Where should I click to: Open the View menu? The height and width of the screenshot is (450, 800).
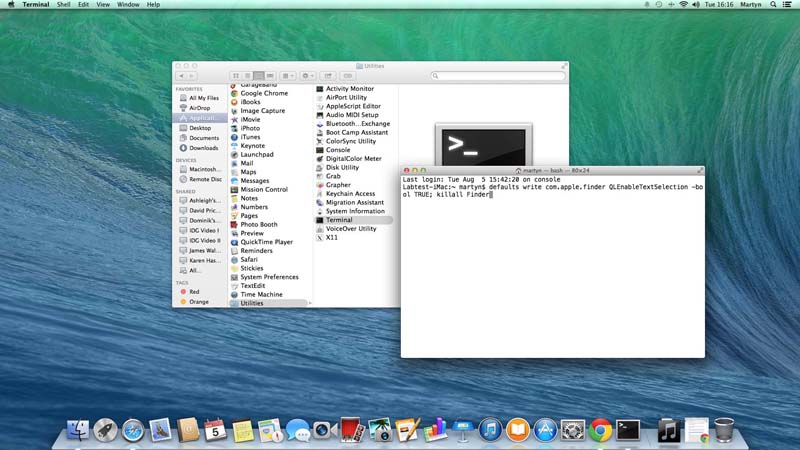click(103, 4)
